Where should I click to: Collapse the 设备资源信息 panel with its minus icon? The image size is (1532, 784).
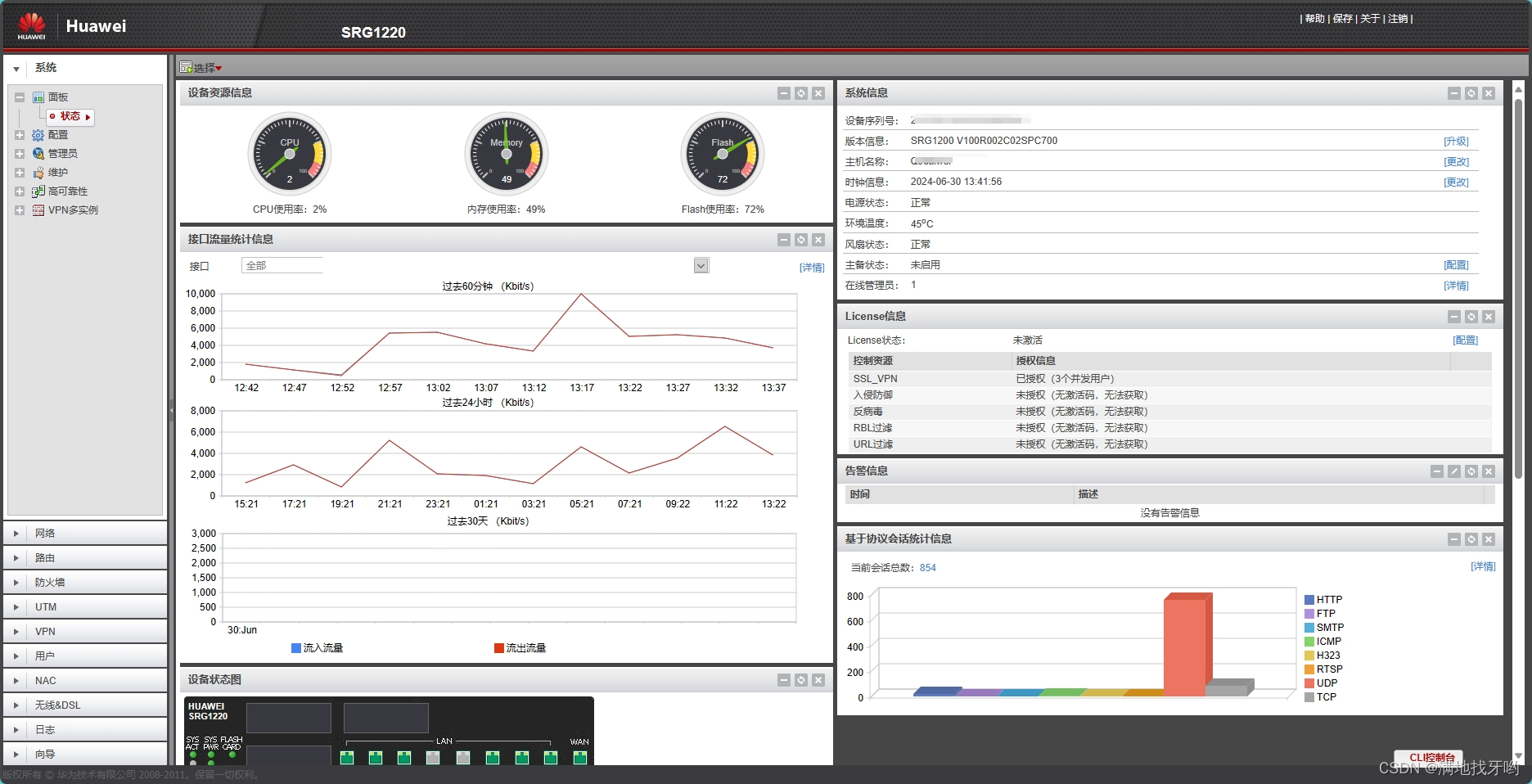click(784, 93)
